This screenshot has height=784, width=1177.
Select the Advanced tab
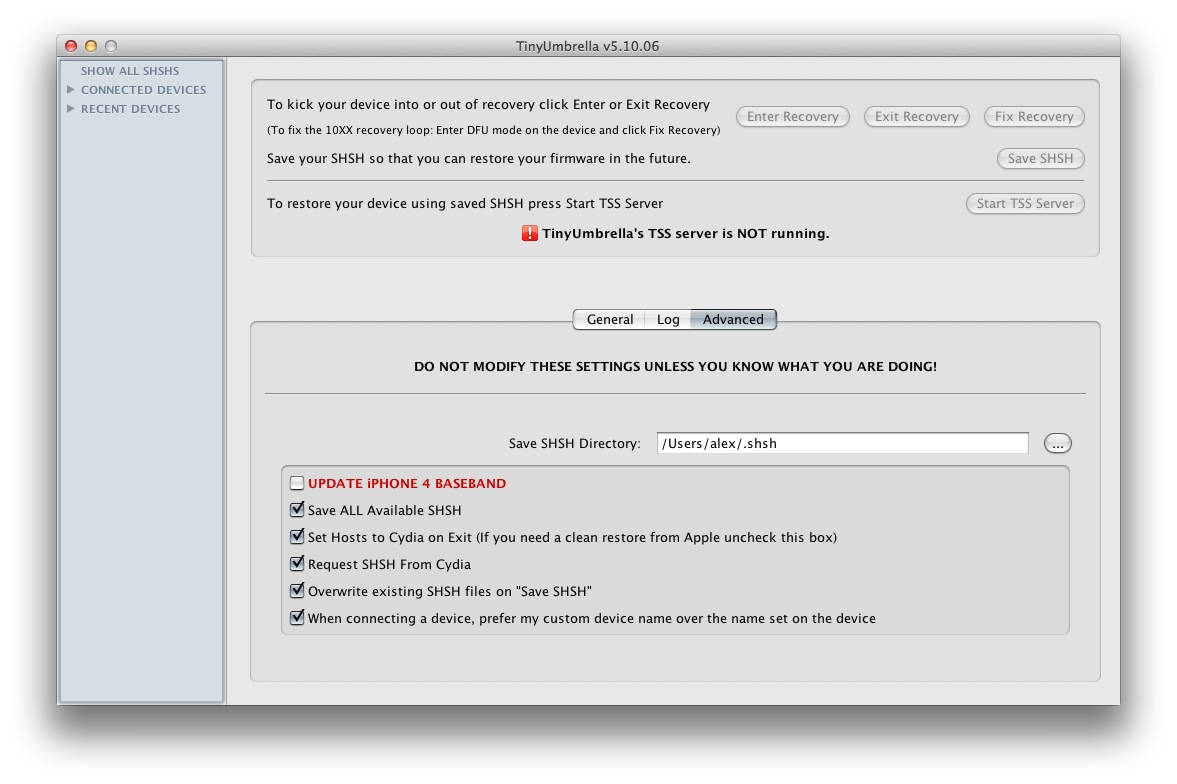pos(733,319)
